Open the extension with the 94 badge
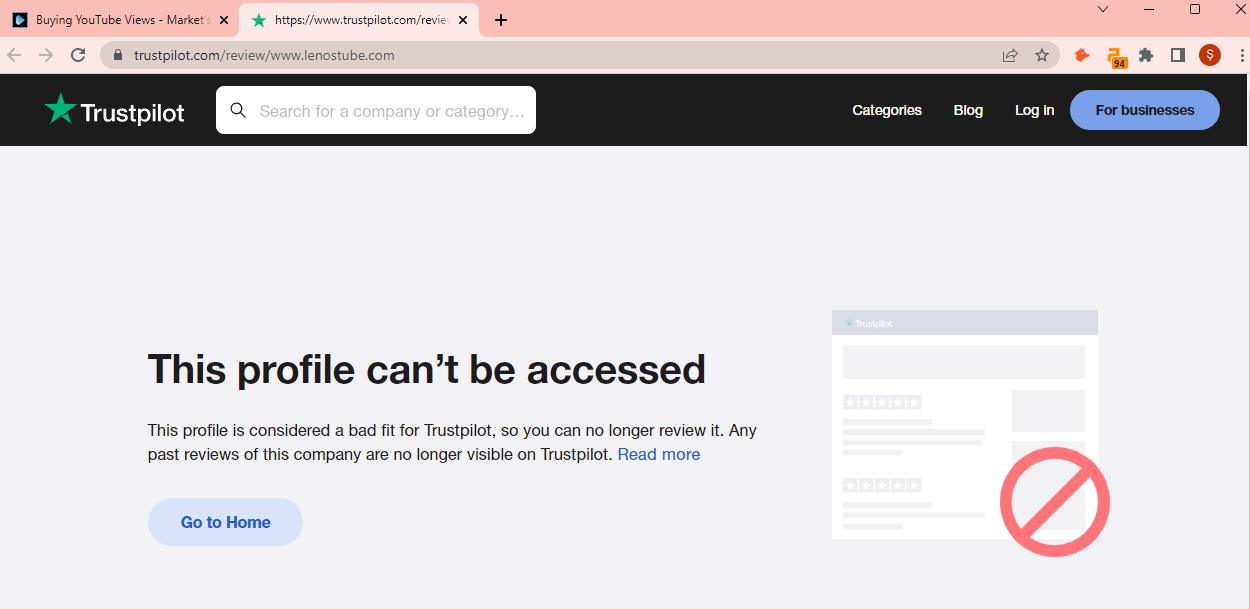 pos(1116,57)
